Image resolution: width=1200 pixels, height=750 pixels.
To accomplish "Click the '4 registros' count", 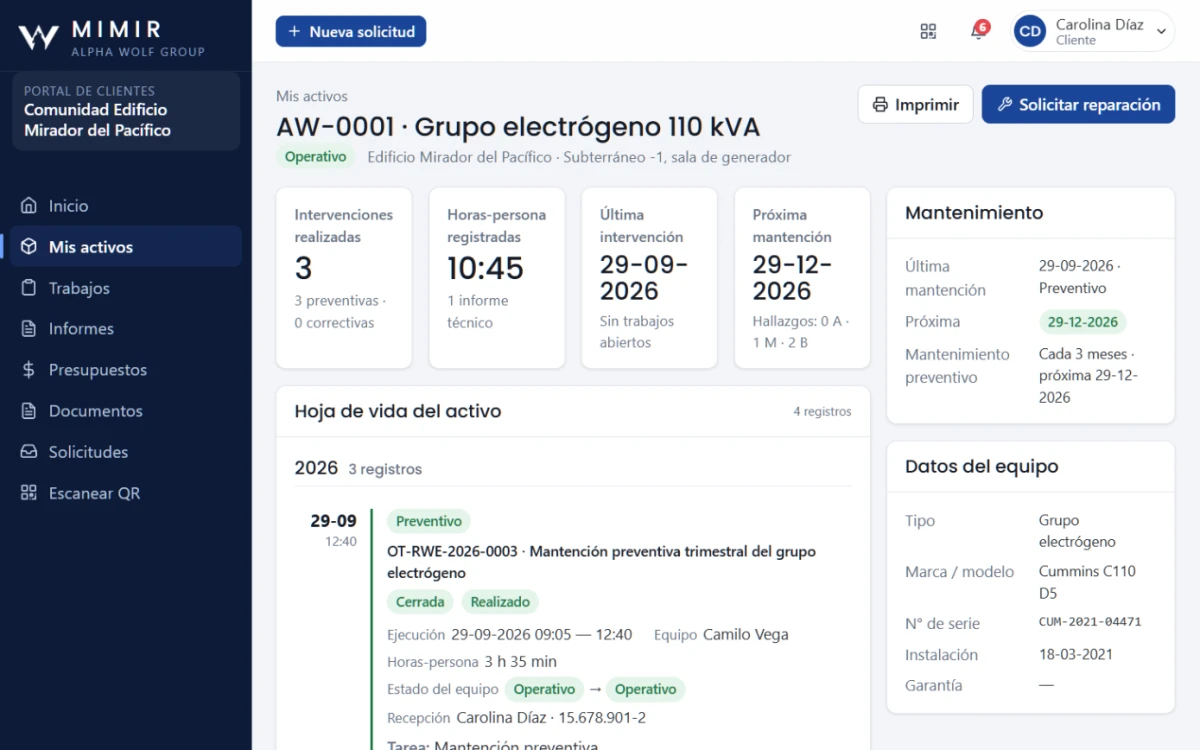I will (823, 411).
